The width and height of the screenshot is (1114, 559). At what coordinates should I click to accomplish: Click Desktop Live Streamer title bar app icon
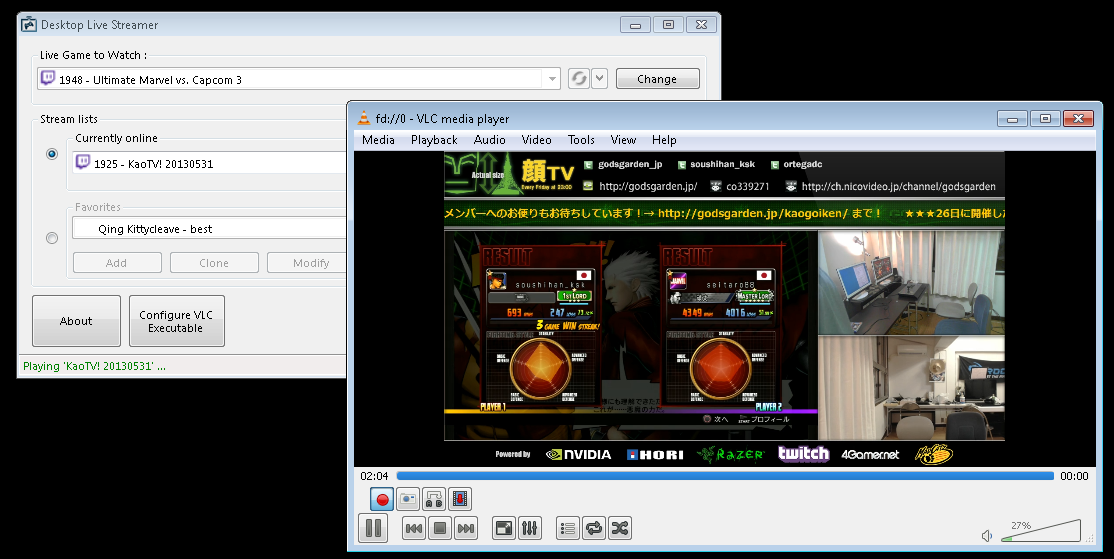pos(28,25)
